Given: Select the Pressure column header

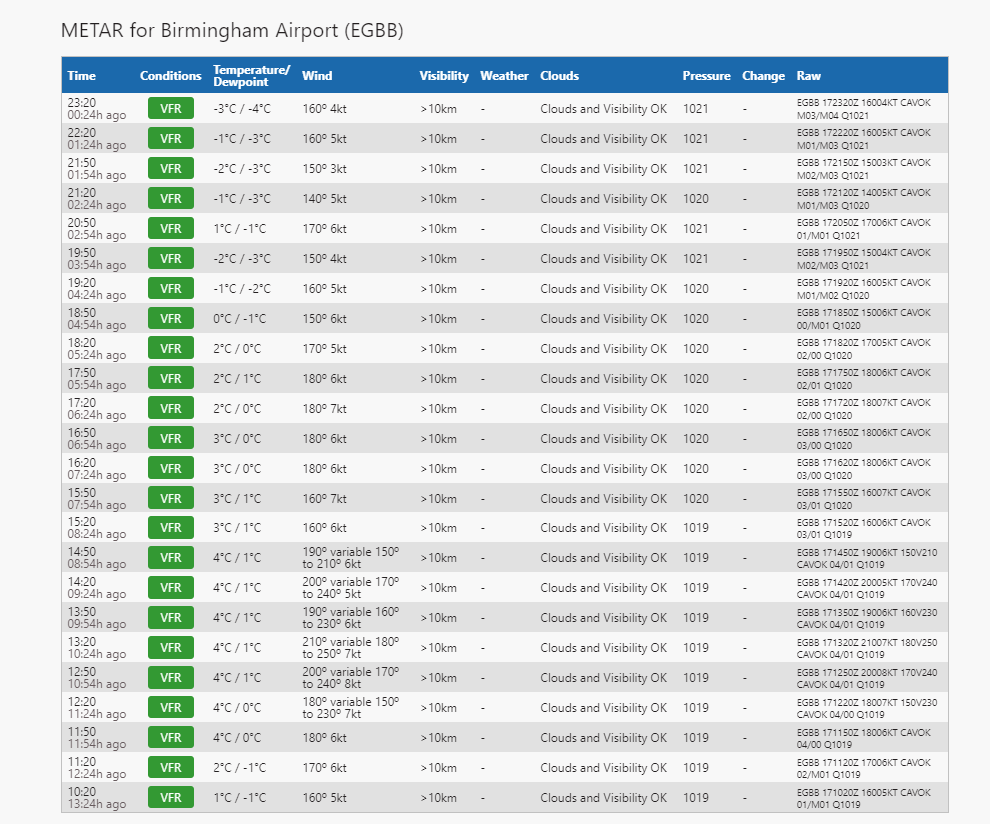Looking at the screenshot, I should tap(706, 76).
